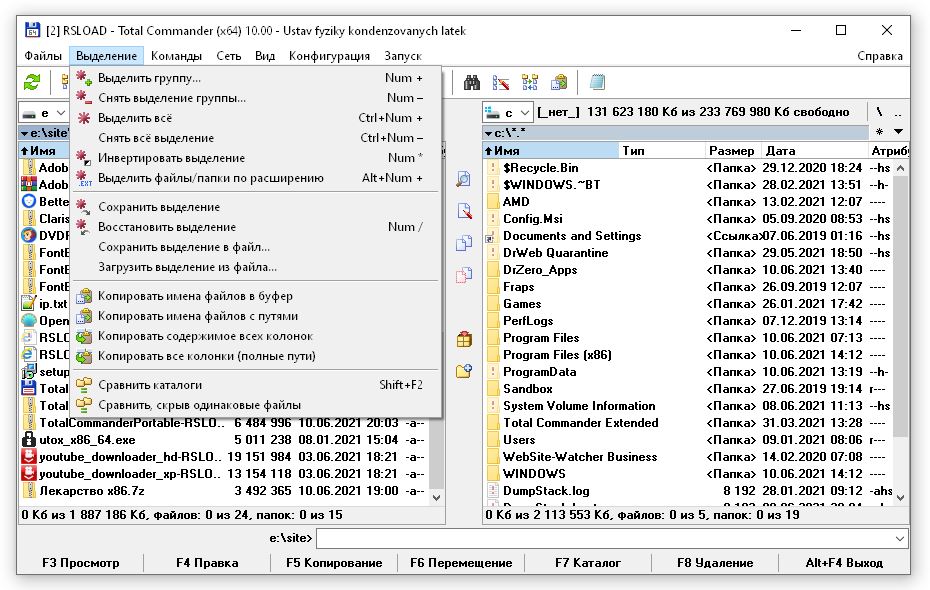Choose Выделить группу... menu entry

click(256, 78)
